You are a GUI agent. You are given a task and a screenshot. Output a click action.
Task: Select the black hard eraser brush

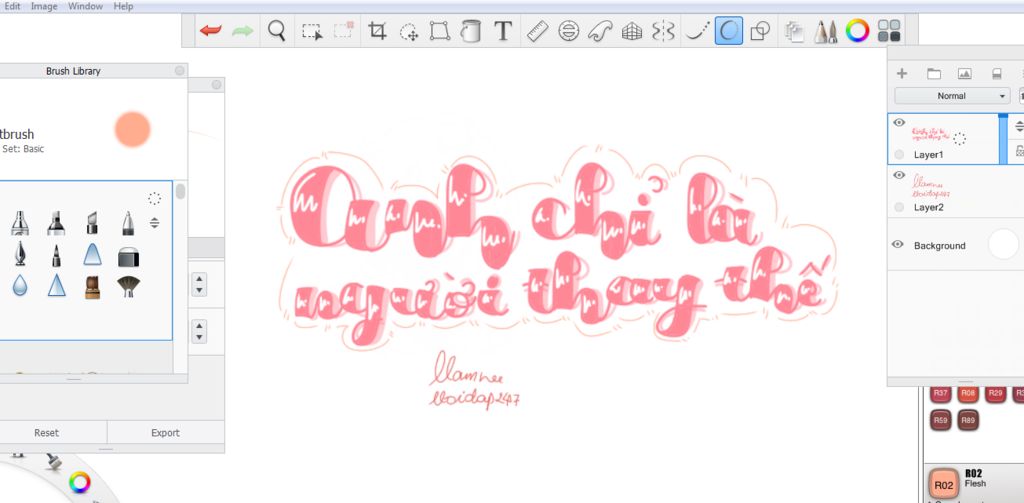[128, 256]
